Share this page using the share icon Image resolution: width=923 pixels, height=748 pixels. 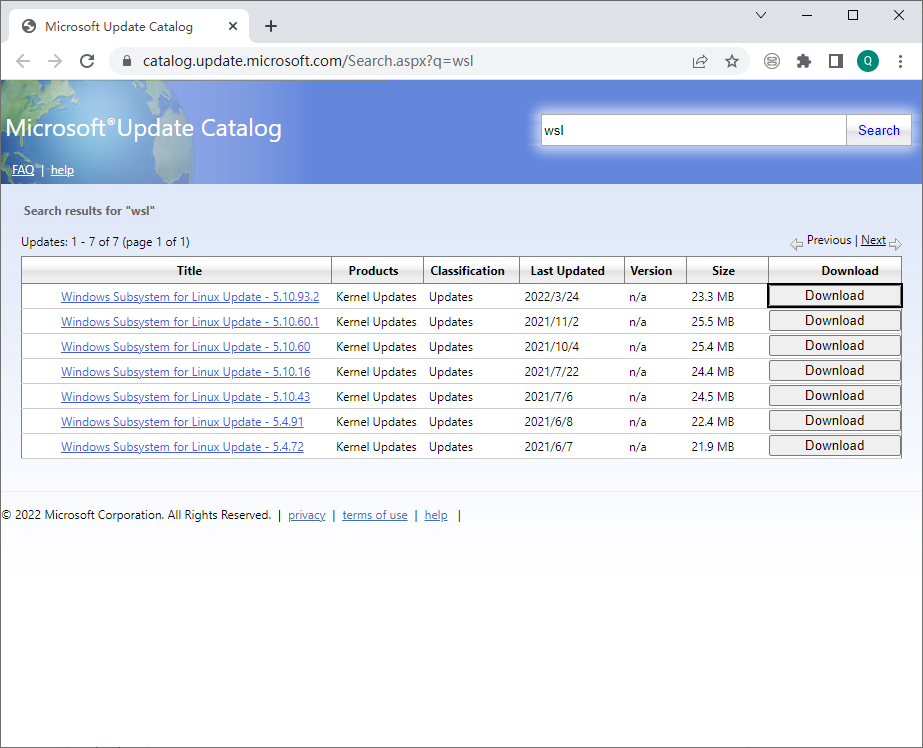[x=700, y=61]
